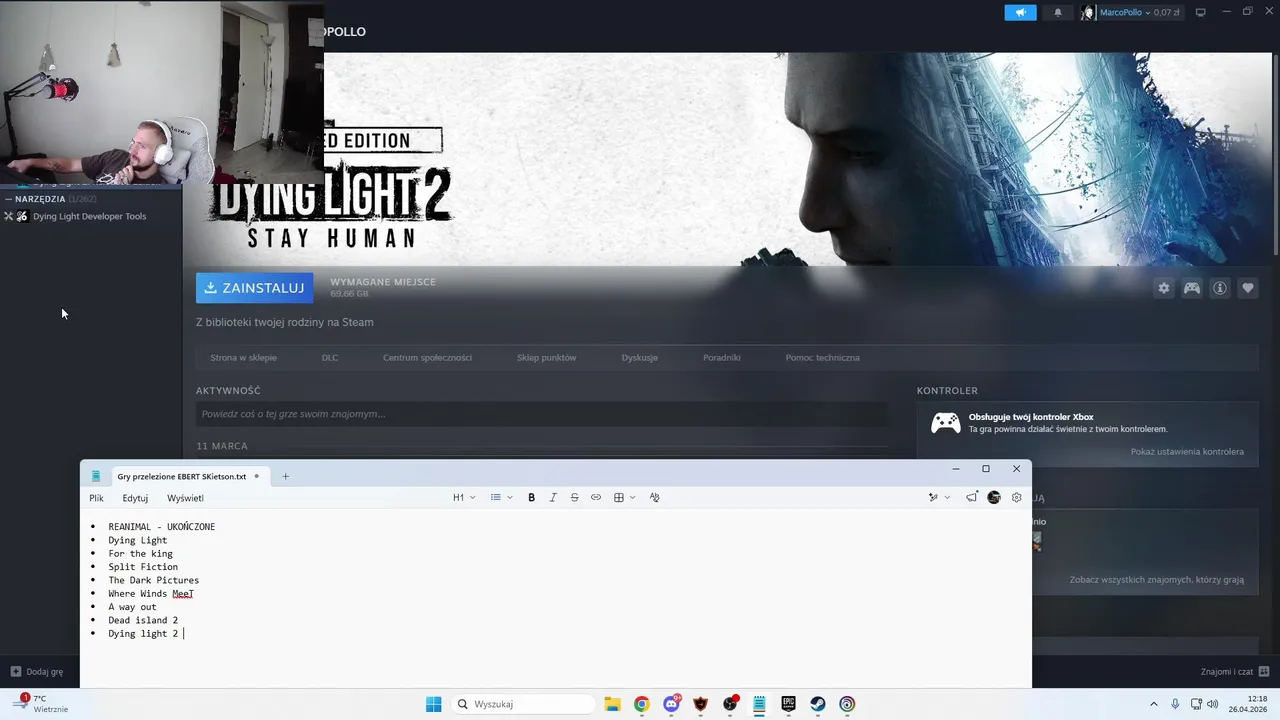1280x720 pixels.
Task: Insert a link in Notepad
Action: [x=596, y=497]
